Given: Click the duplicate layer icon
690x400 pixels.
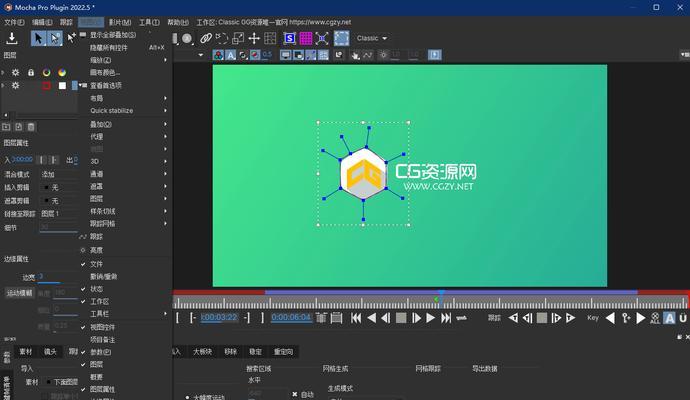Looking at the screenshot, I should 18,127.
